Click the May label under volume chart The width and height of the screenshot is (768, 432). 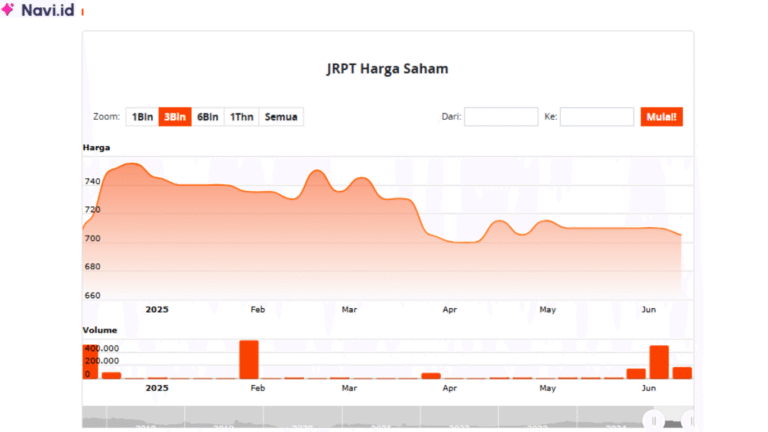click(x=548, y=388)
